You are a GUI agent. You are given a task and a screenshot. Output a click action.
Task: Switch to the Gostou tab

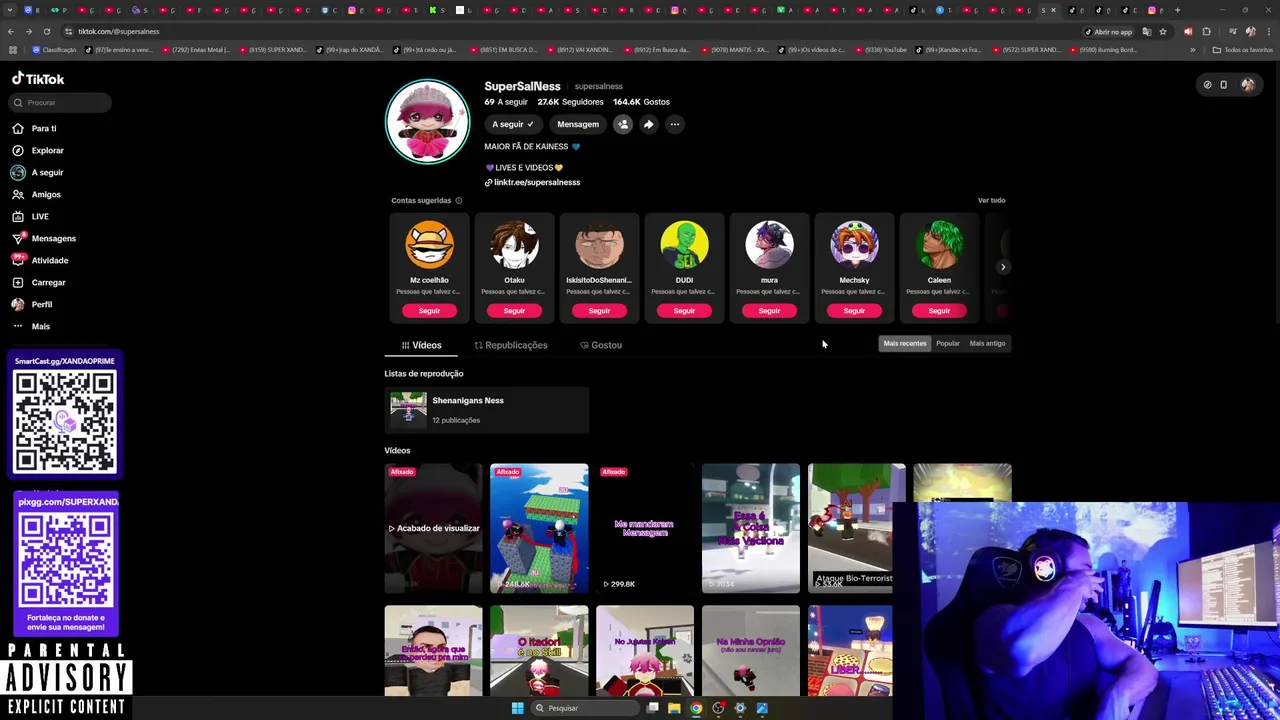[601, 345]
